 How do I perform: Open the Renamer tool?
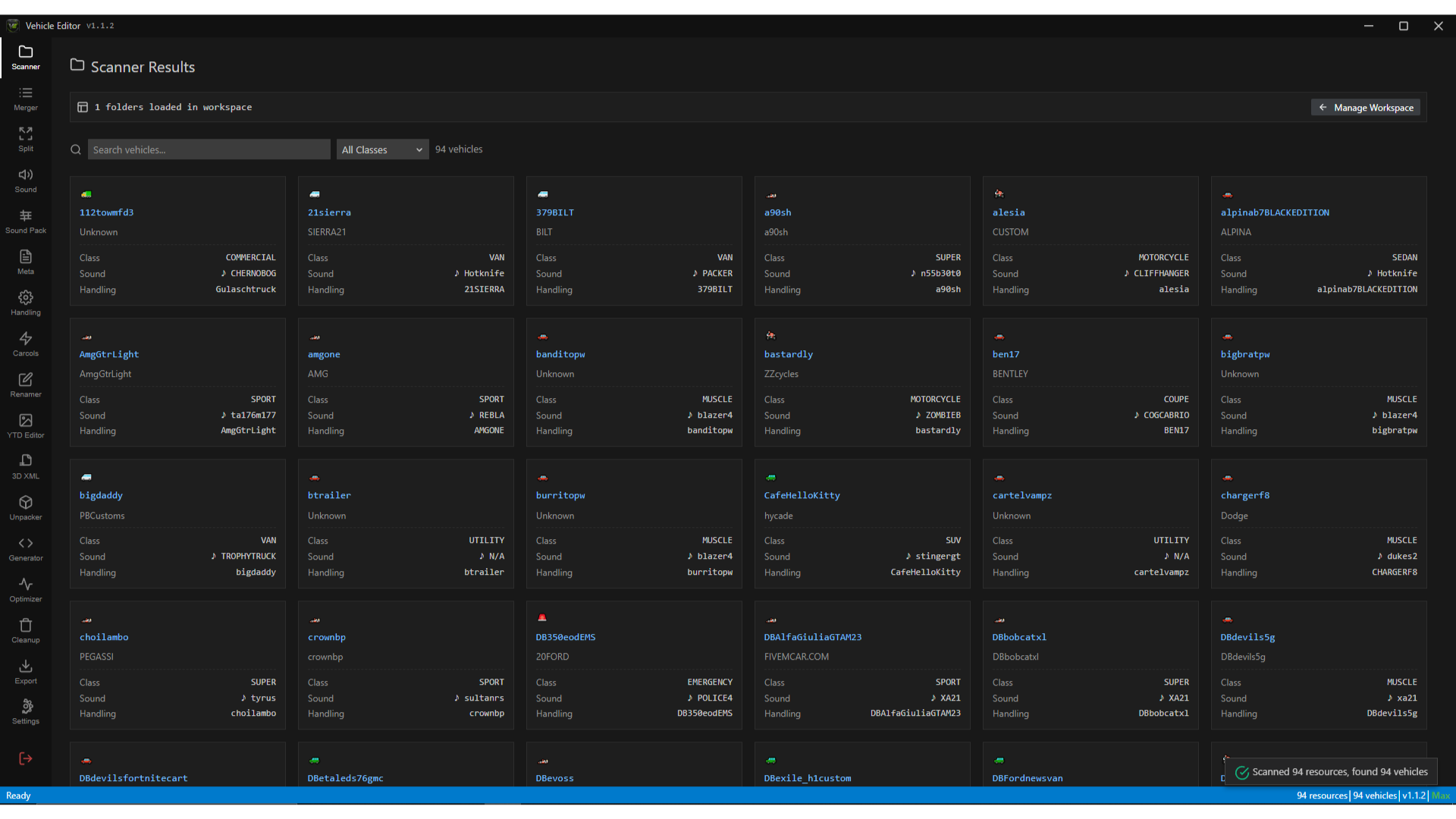26,385
